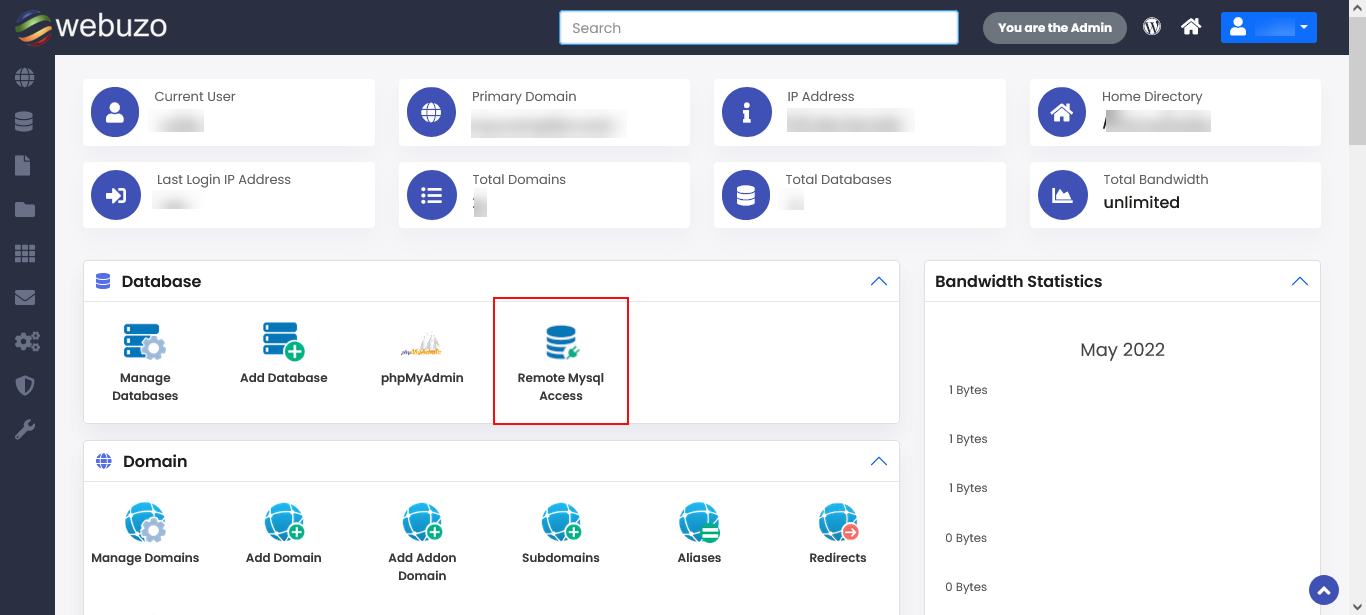Go to home via house icon

click(1191, 27)
